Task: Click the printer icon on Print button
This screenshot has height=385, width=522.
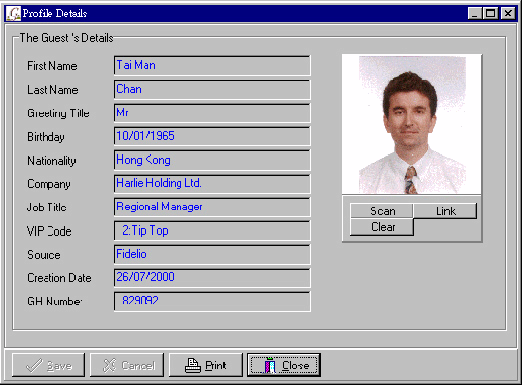Action: click(193, 365)
